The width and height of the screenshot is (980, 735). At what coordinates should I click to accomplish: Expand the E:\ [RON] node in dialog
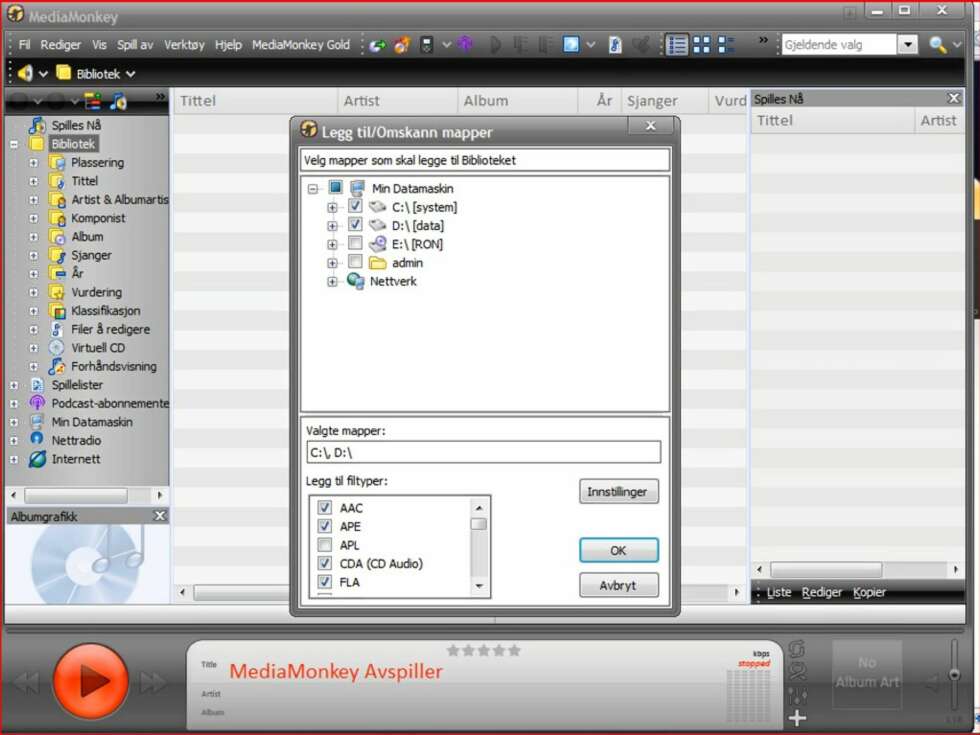pos(332,245)
